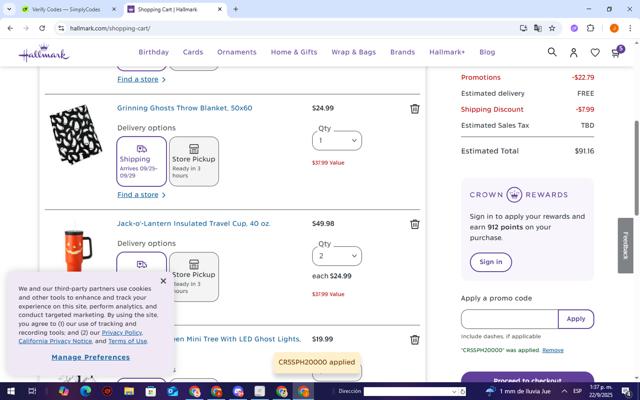
Task: Open Ornaments menu
Action: (x=237, y=52)
